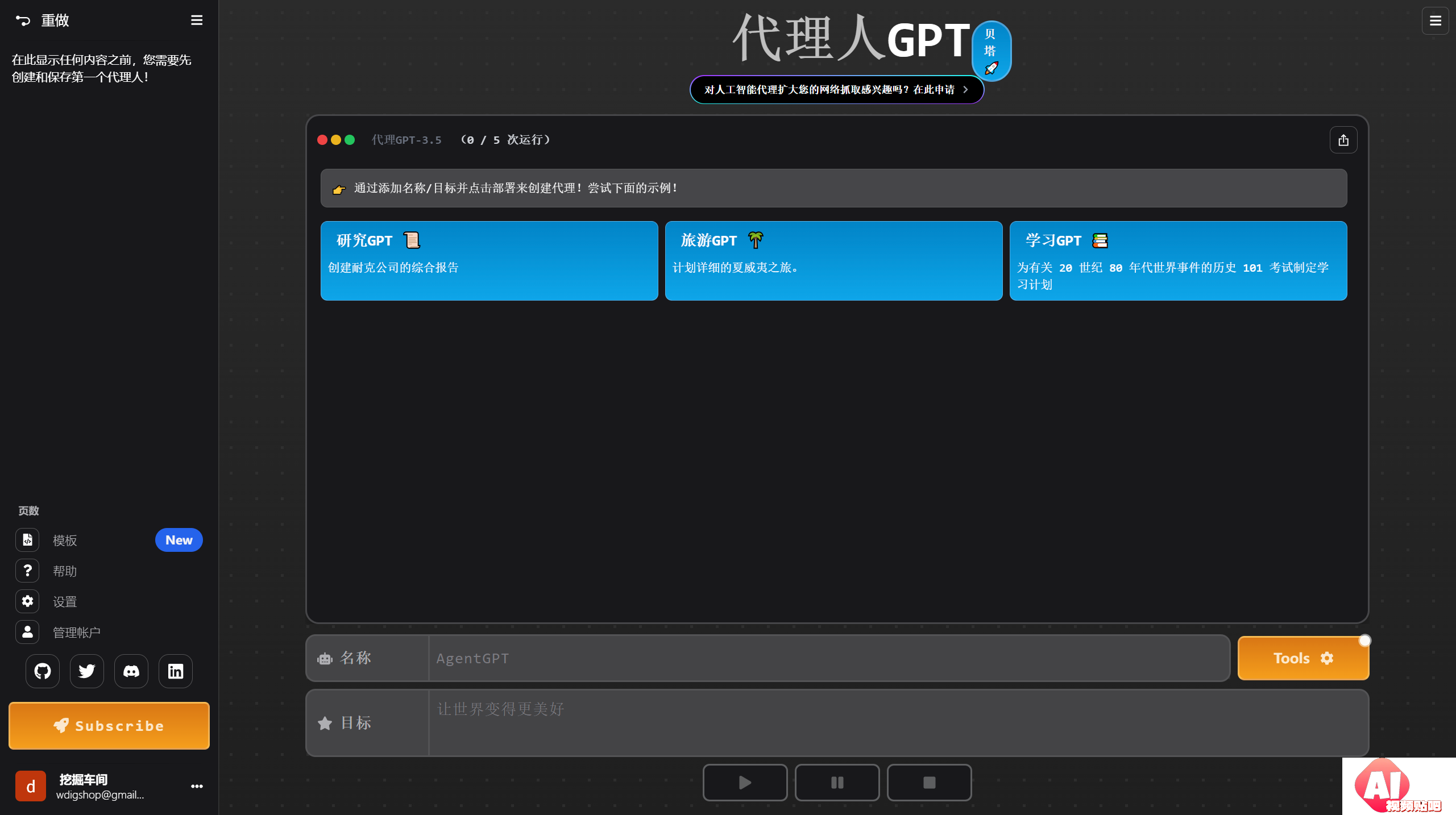Screen dimensions: 1456x815
Task: Open the 设置 settings gear icon
Action: pyautogui.click(x=27, y=601)
